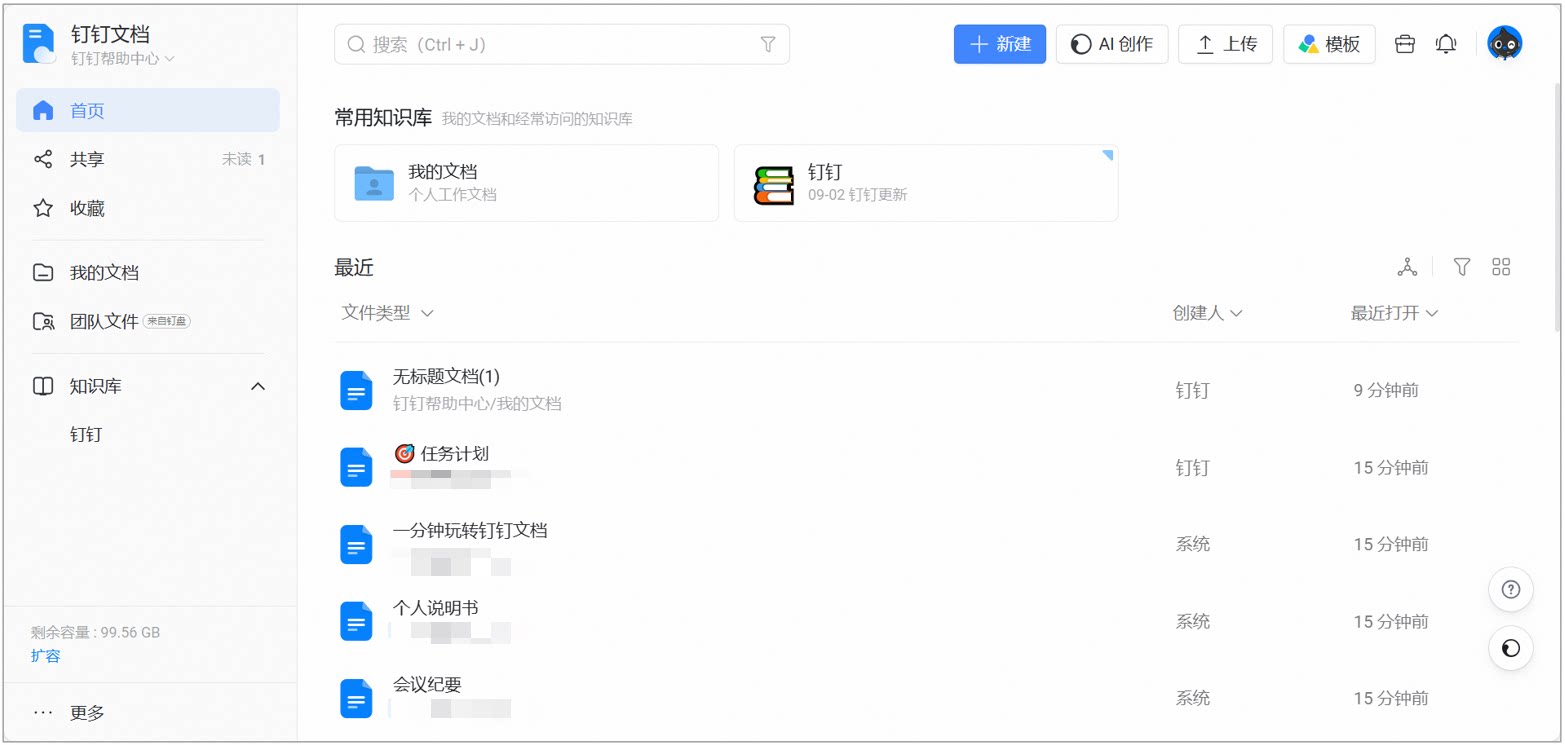Click the 钉钉 knowledge base books icon
The width and height of the screenshot is (1565, 745).
[774, 184]
